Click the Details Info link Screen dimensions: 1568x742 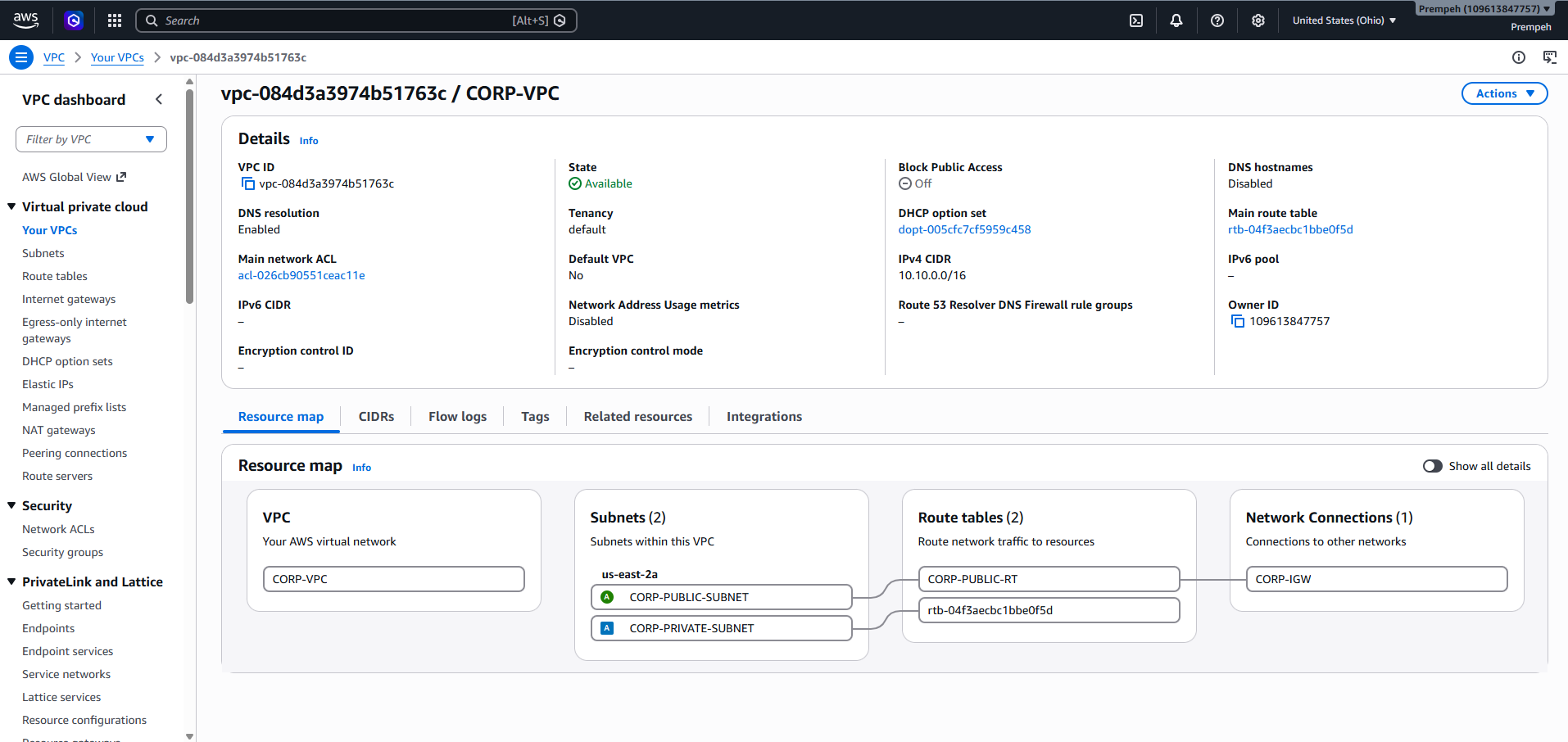pyautogui.click(x=309, y=141)
